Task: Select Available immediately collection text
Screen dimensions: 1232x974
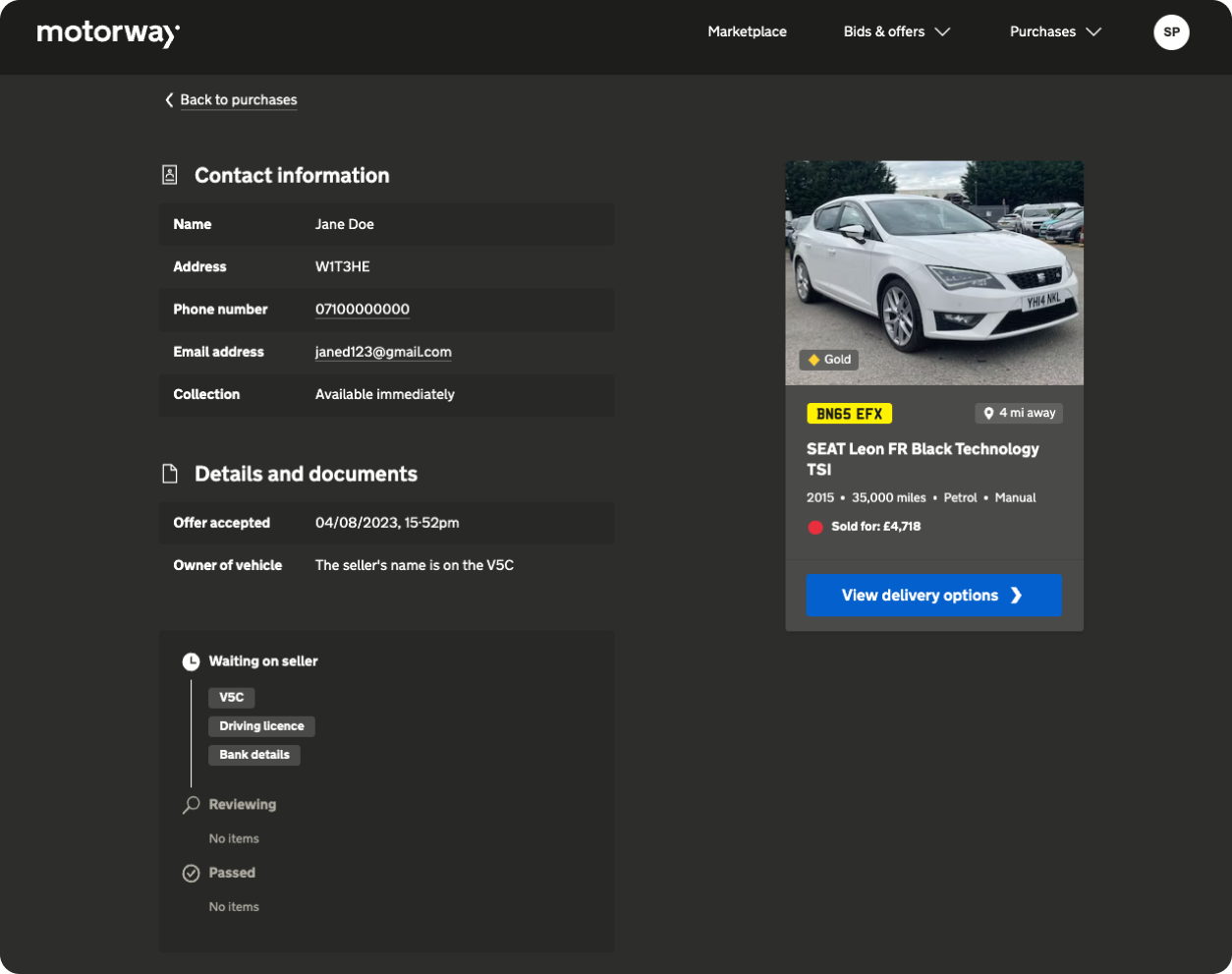Action: (385, 394)
